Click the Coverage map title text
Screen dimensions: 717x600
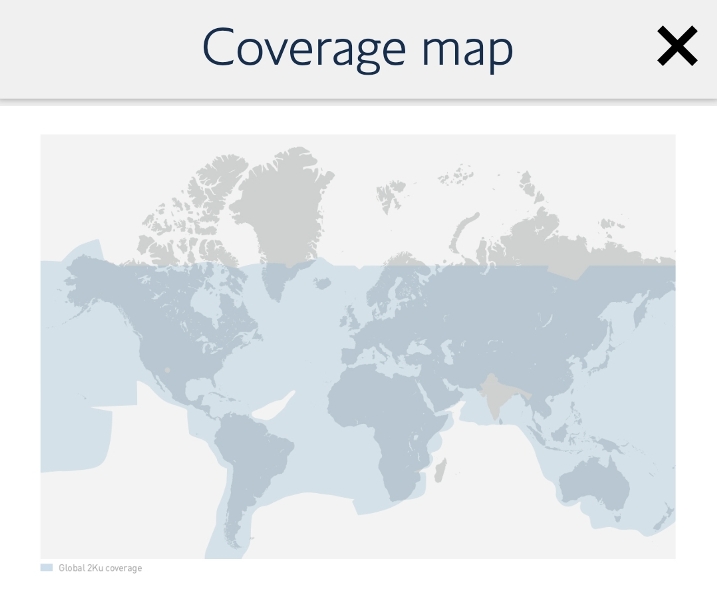[x=358, y=47]
